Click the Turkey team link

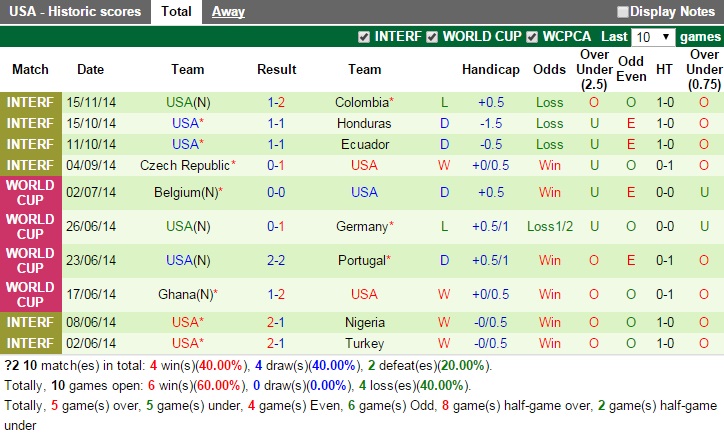[x=365, y=343]
